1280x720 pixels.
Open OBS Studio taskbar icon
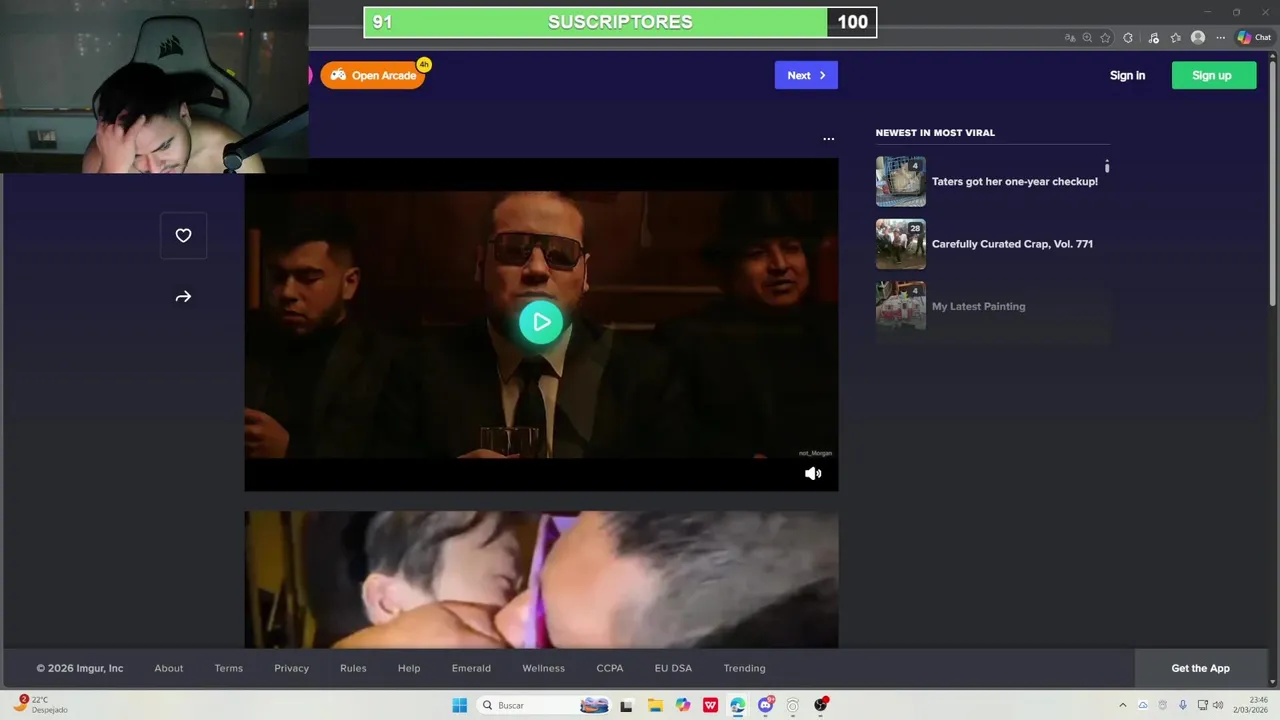click(821, 705)
